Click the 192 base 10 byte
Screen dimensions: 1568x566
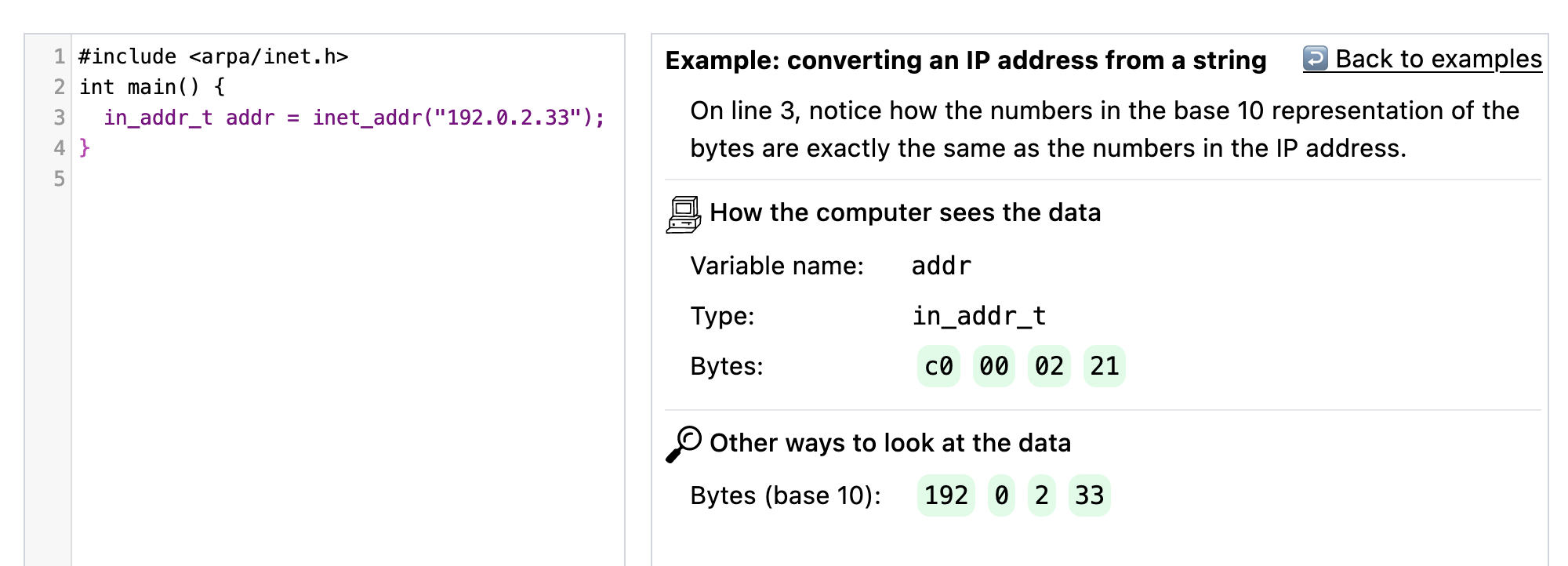[x=946, y=495]
